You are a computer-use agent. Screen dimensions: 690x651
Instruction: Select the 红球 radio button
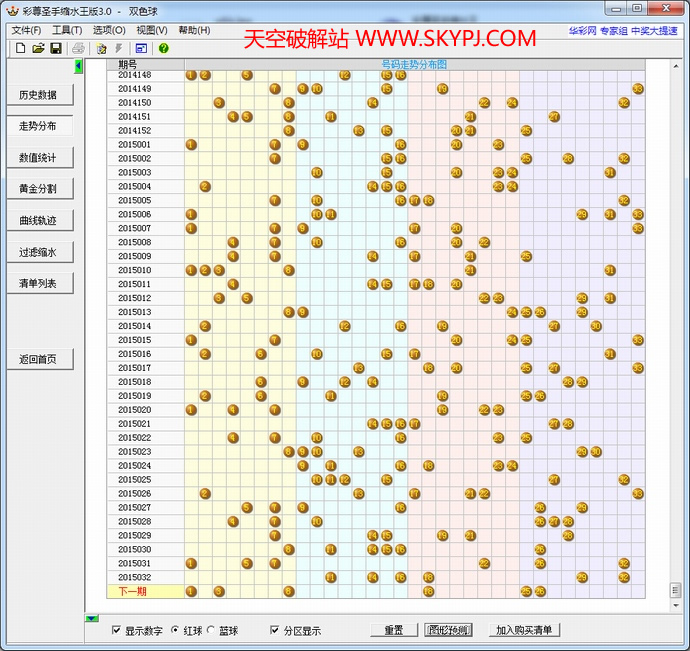click(176, 631)
